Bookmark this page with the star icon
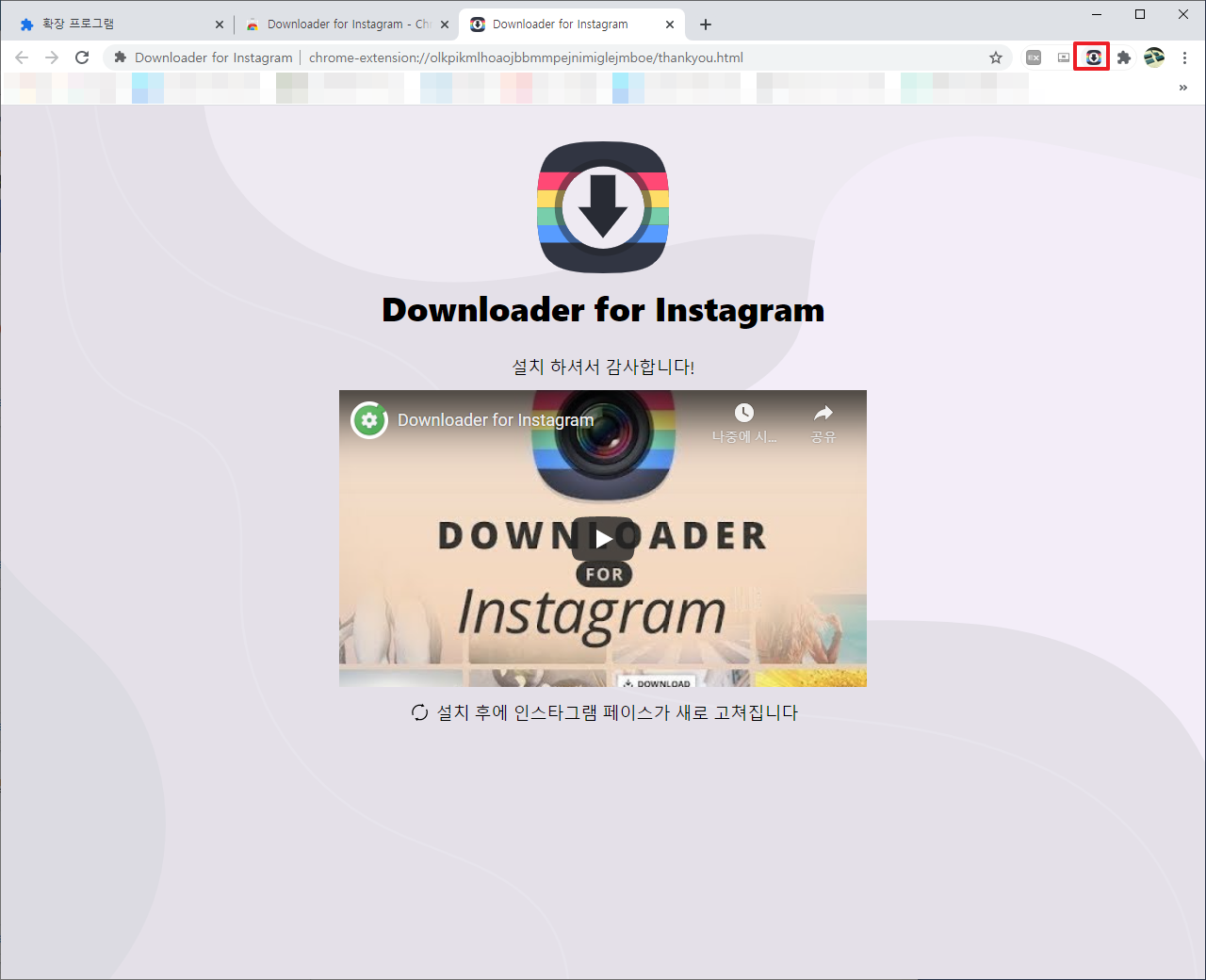 coord(996,57)
